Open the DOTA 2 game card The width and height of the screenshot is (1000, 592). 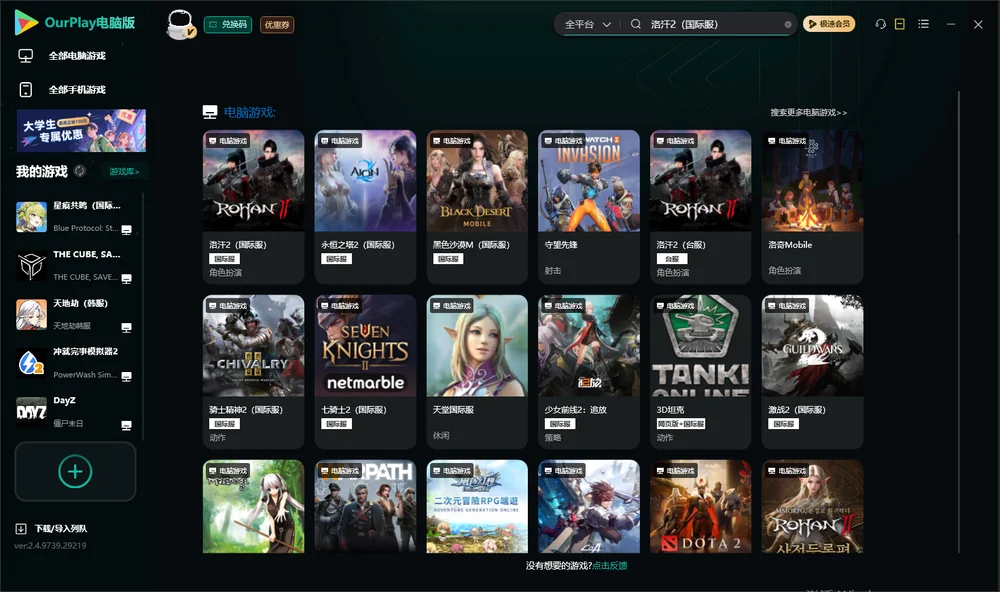coord(700,507)
